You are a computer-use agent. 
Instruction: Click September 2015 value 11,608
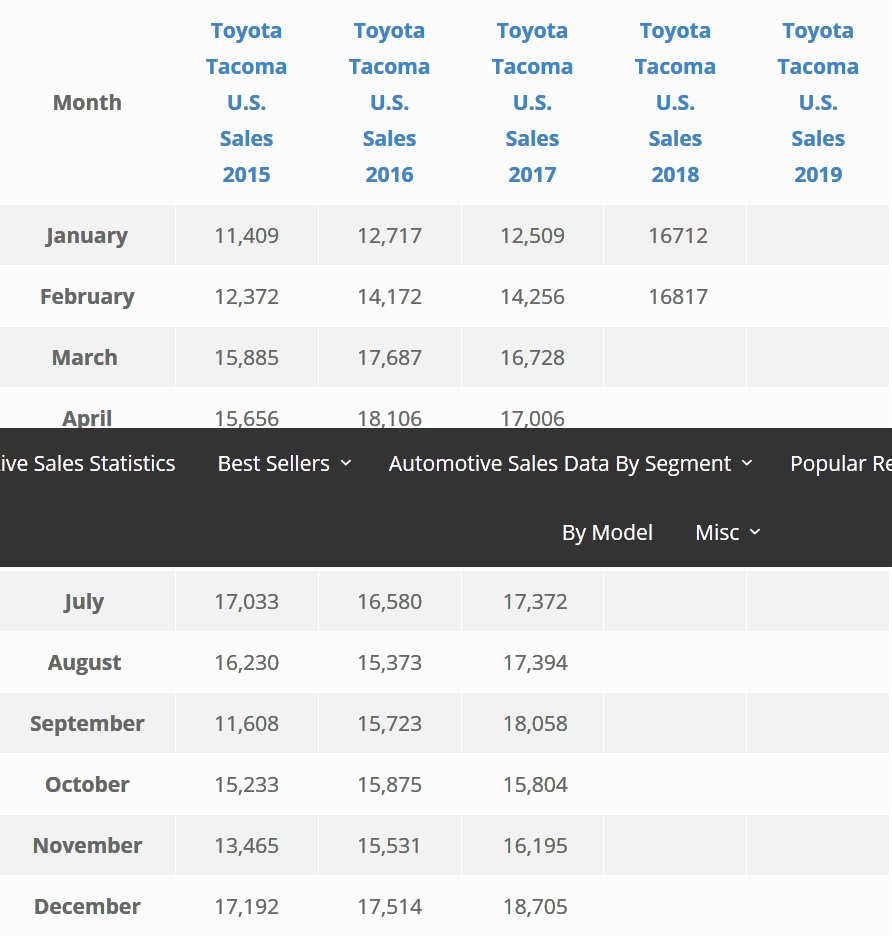pos(246,724)
